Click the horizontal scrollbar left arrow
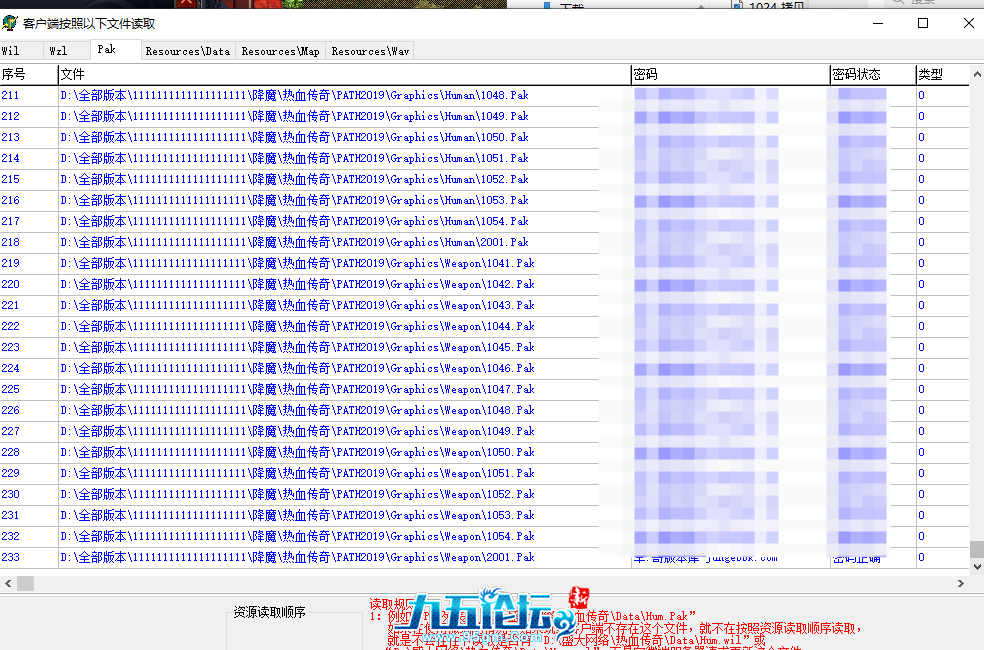Viewport: 984px width, 650px height. pos(8,583)
